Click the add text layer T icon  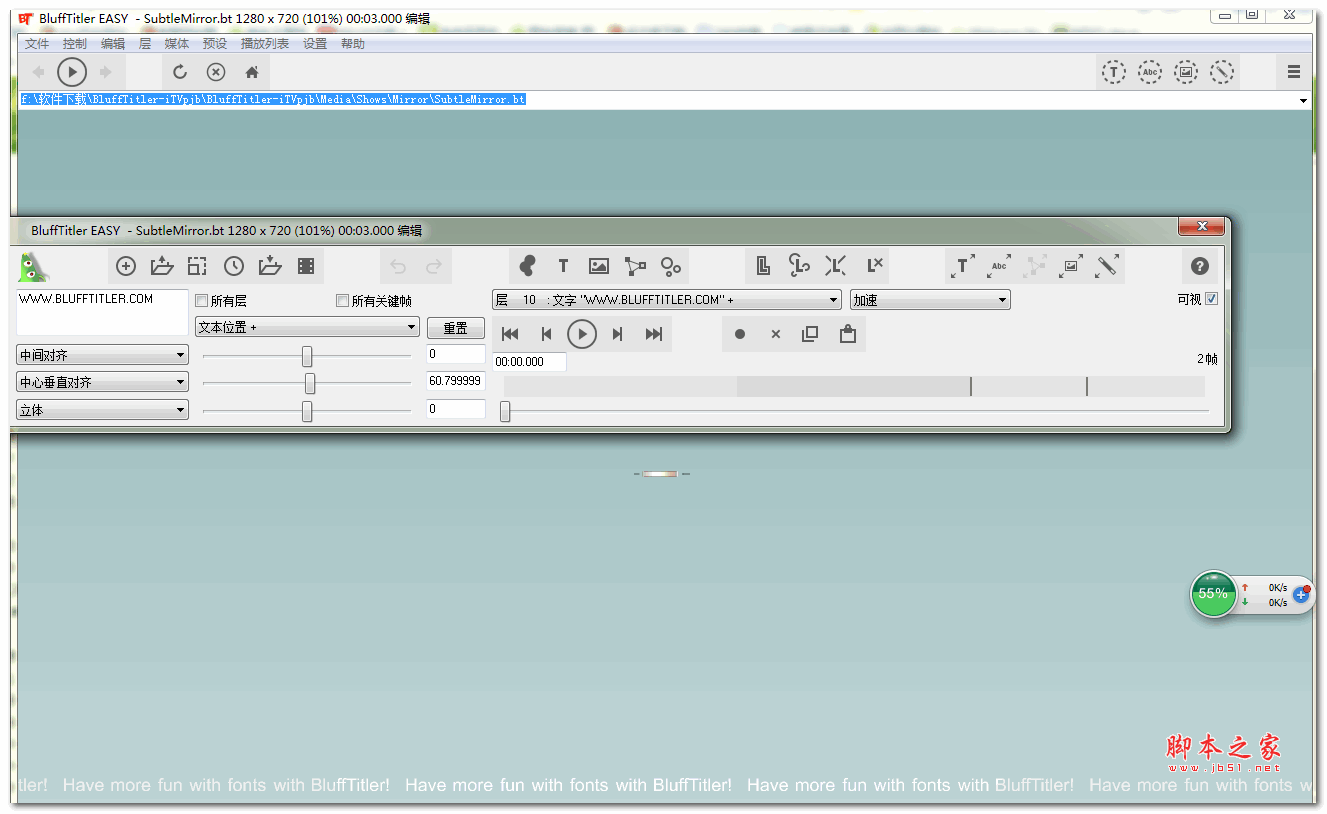[x=563, y=266]
